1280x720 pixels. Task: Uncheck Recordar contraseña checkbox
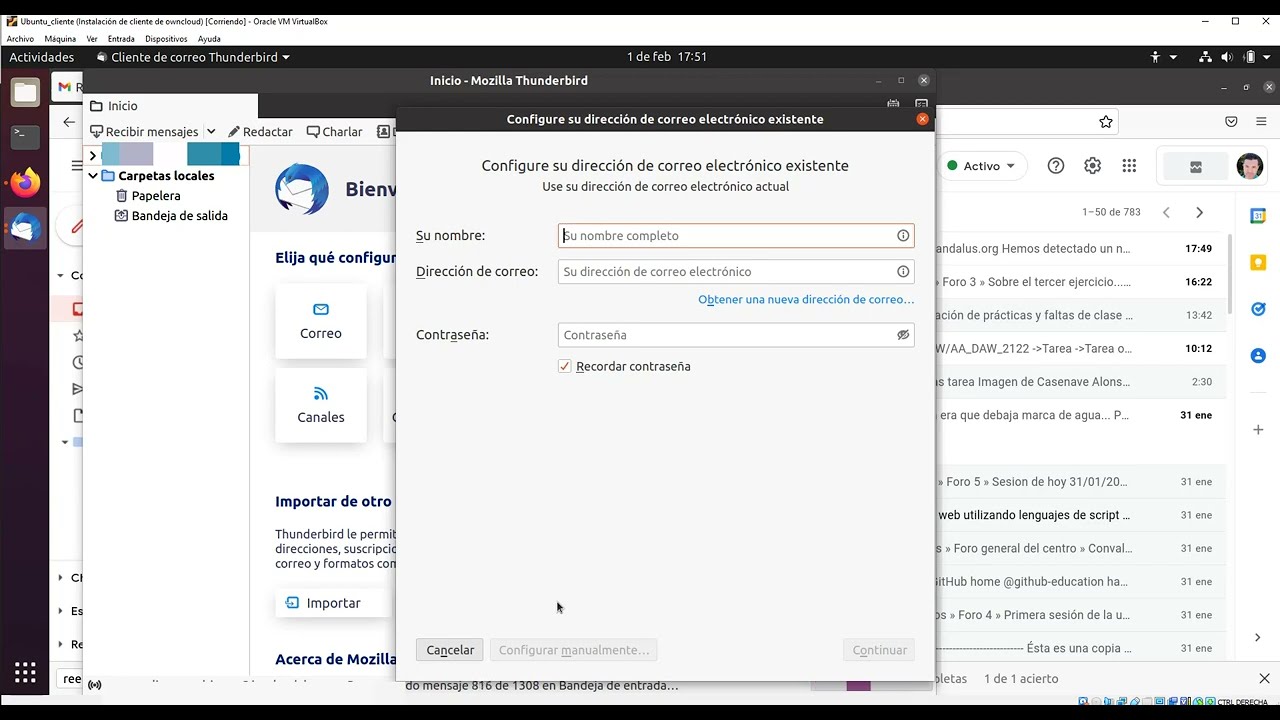[x=565, y=367]
